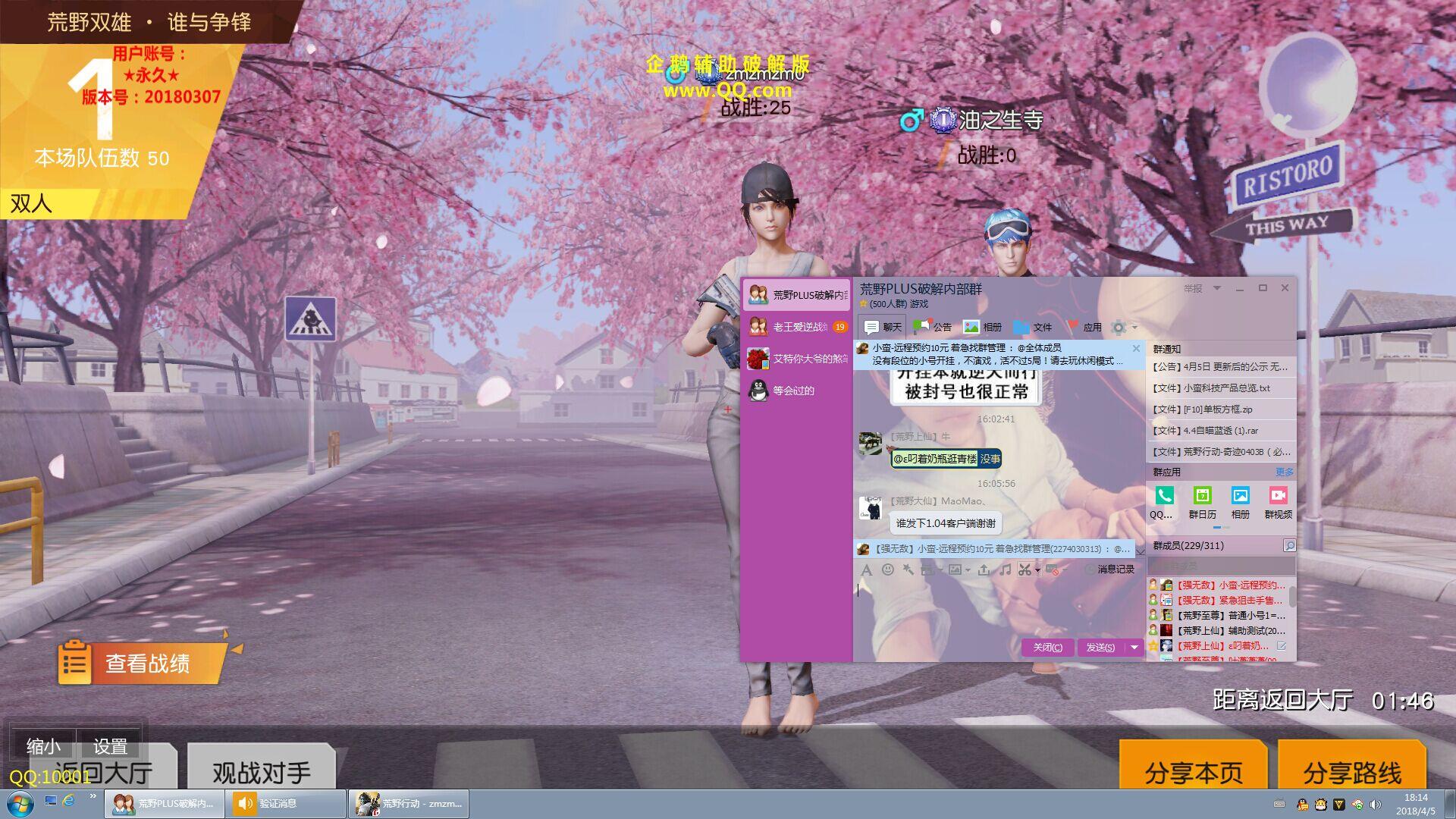Screen dimensions: 1456x819
Task: Click the 举报 report button in title bar
Action: click(x=1193, y=288)
